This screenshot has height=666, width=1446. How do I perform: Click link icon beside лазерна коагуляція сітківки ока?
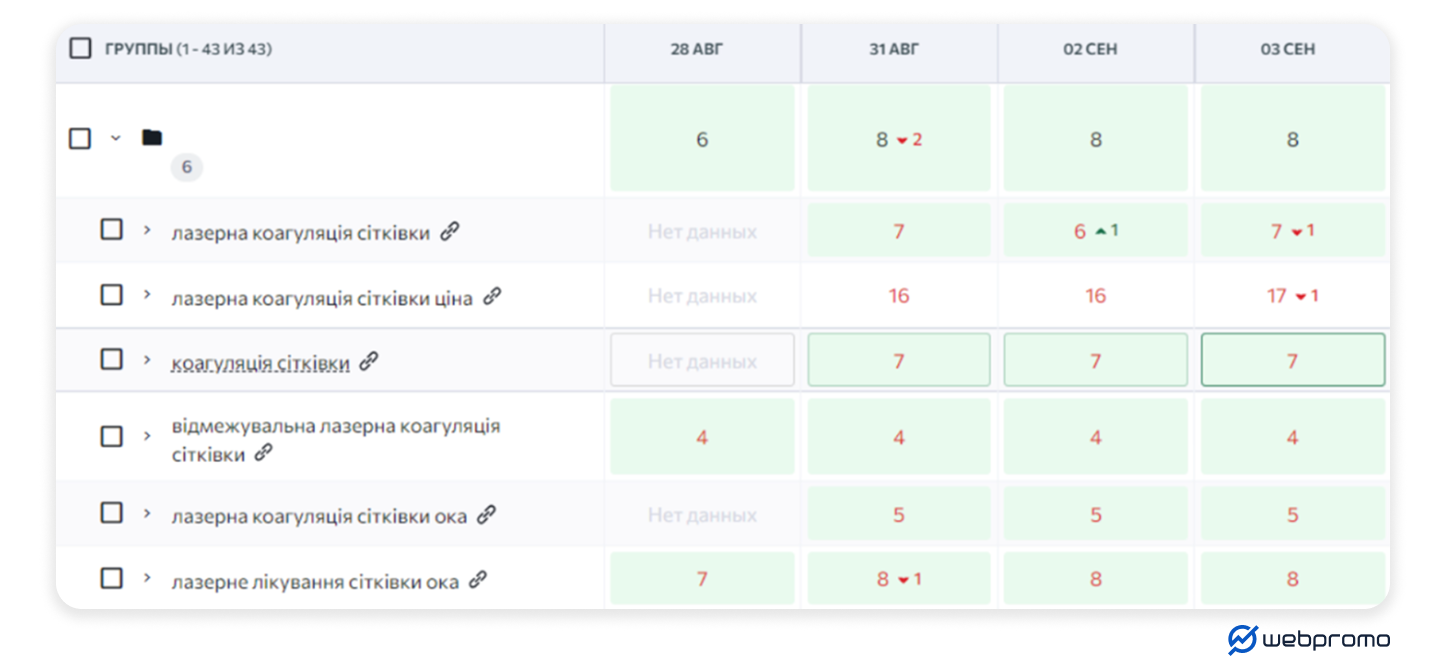click(486, 515)
